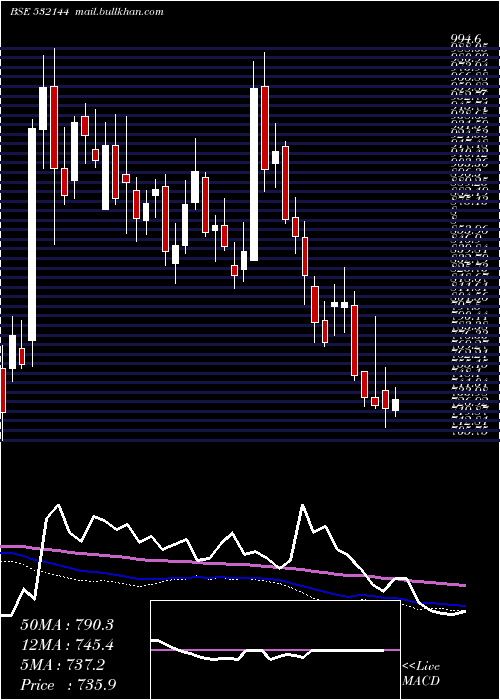The height and width of the screenshot is (700, 500).
Task: Click the 50MA : 790.3 readout
Action: click(x=67, y=625)
